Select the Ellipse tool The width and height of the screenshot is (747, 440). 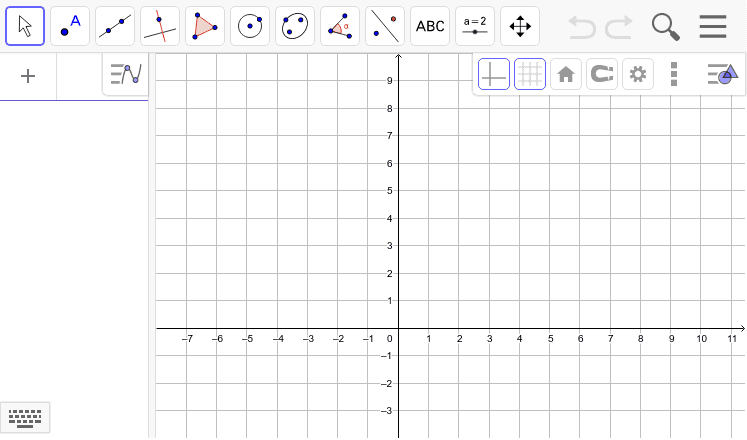pos(295,26)
